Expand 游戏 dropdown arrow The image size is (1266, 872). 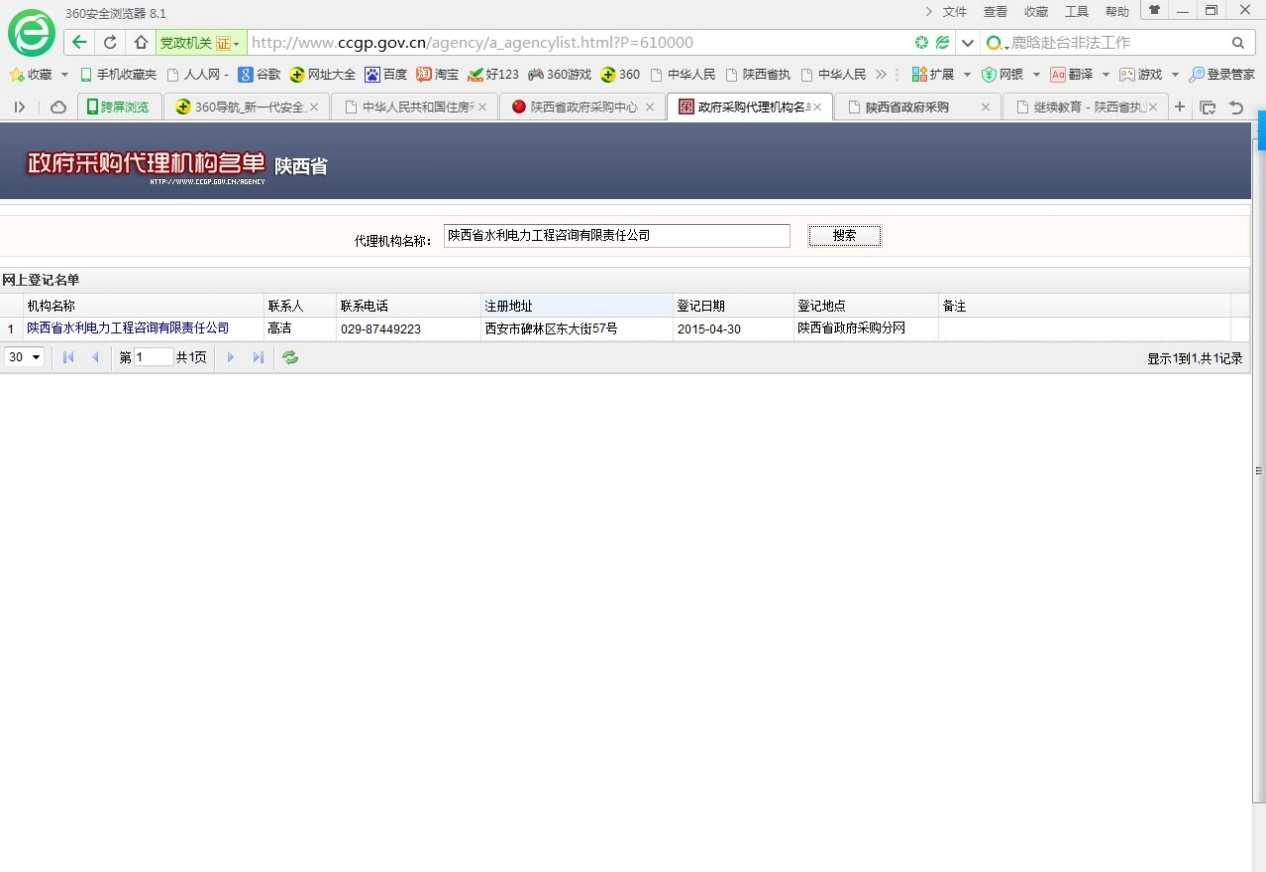pyautogui.click(x=1175, y=74)
